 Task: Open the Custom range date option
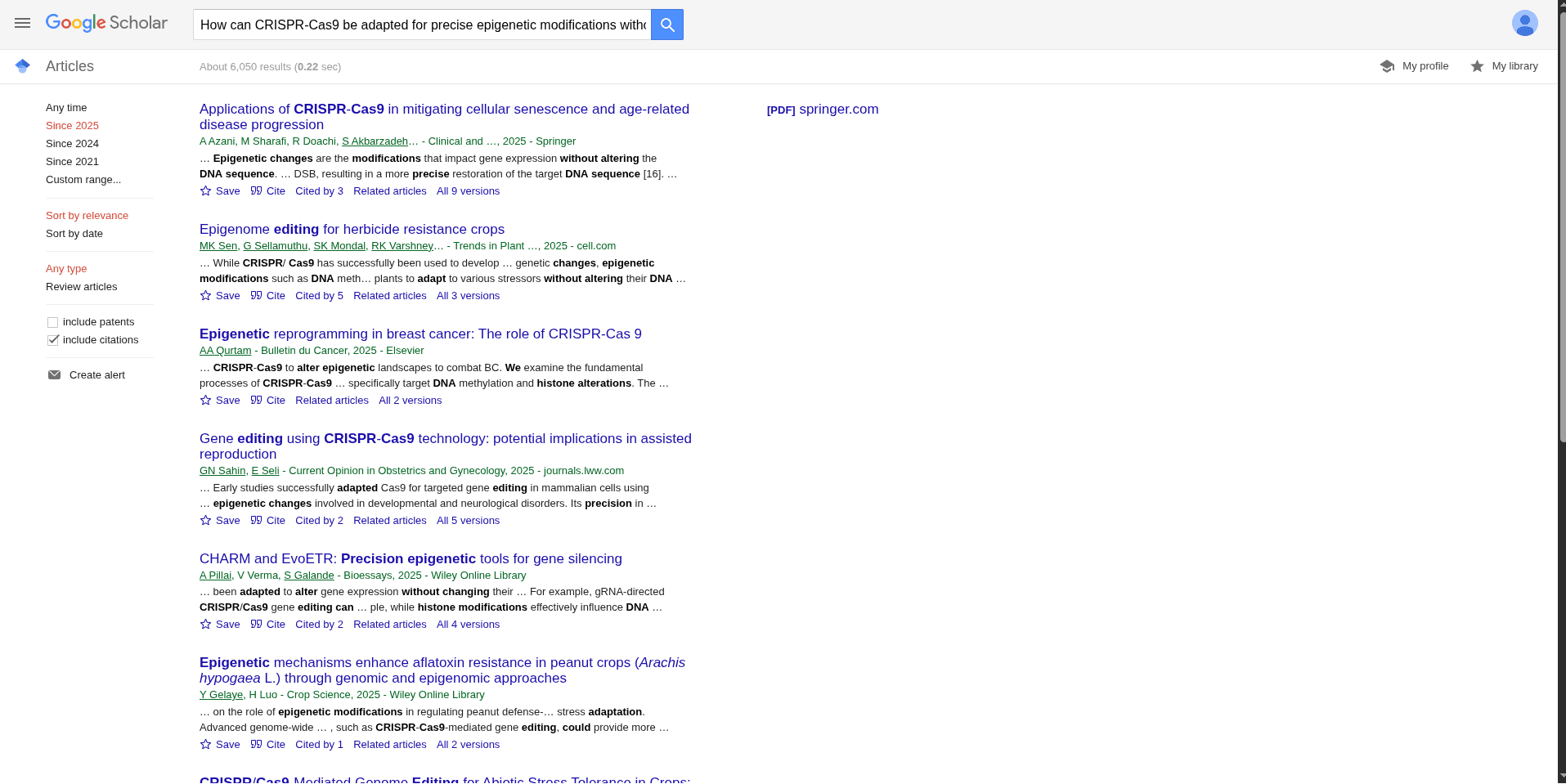point(83,180)
